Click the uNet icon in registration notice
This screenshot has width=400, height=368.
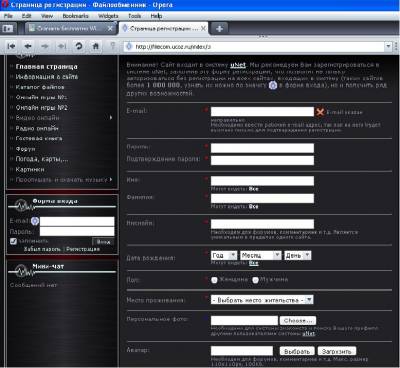[273, 85]
